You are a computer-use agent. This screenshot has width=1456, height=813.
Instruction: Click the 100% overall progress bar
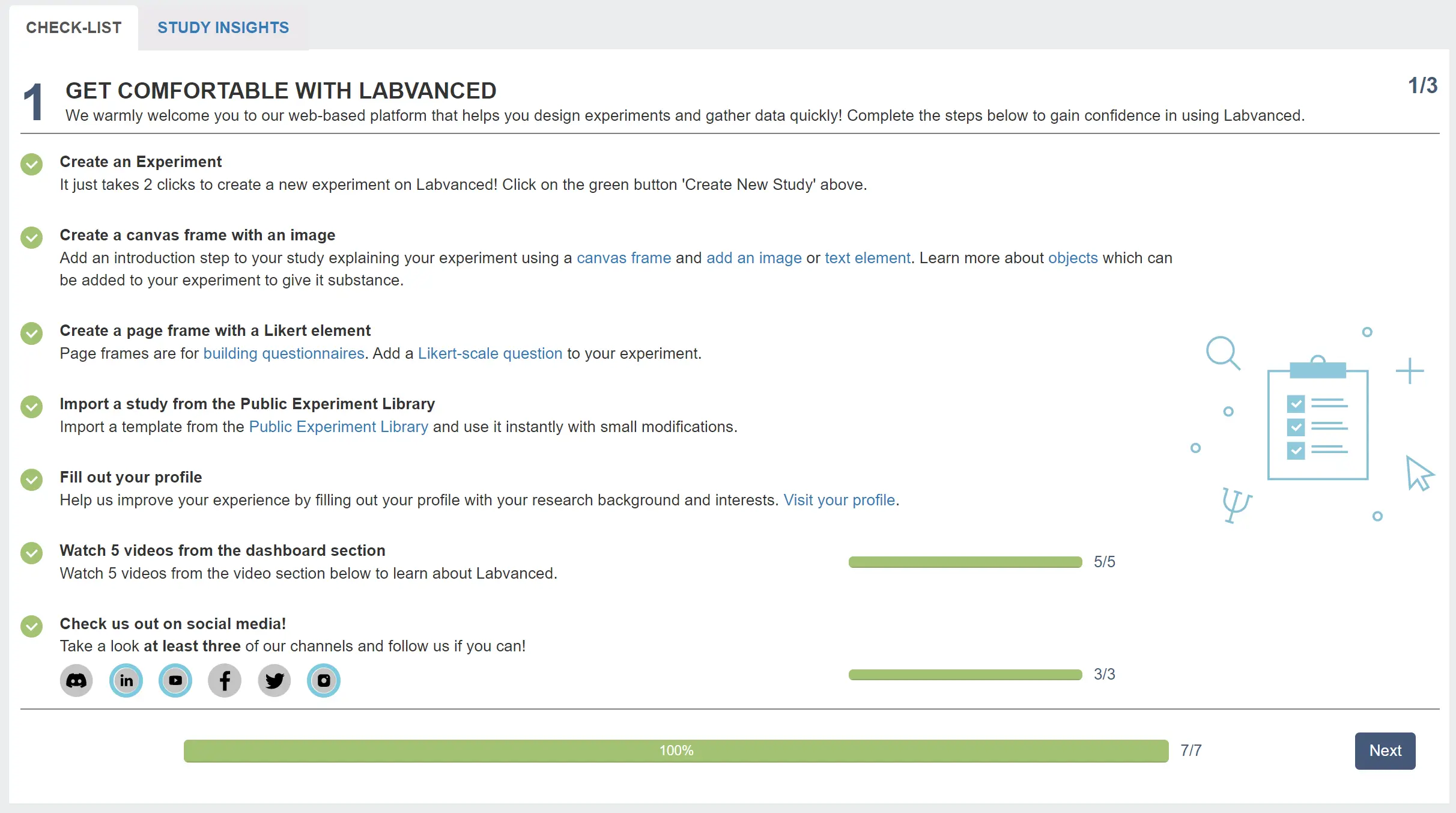coord(676,751)
